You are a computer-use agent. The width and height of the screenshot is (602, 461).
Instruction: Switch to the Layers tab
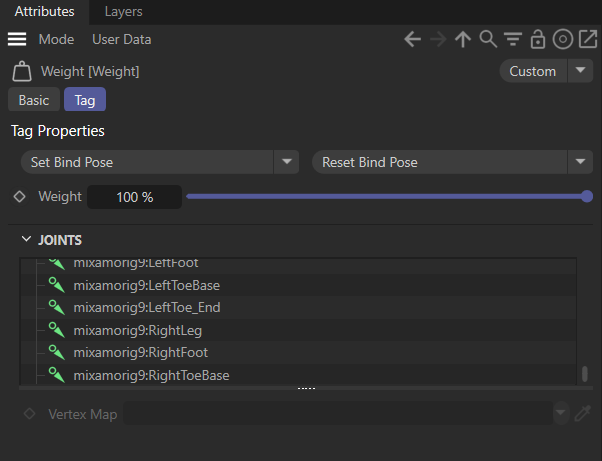(123, 12)
